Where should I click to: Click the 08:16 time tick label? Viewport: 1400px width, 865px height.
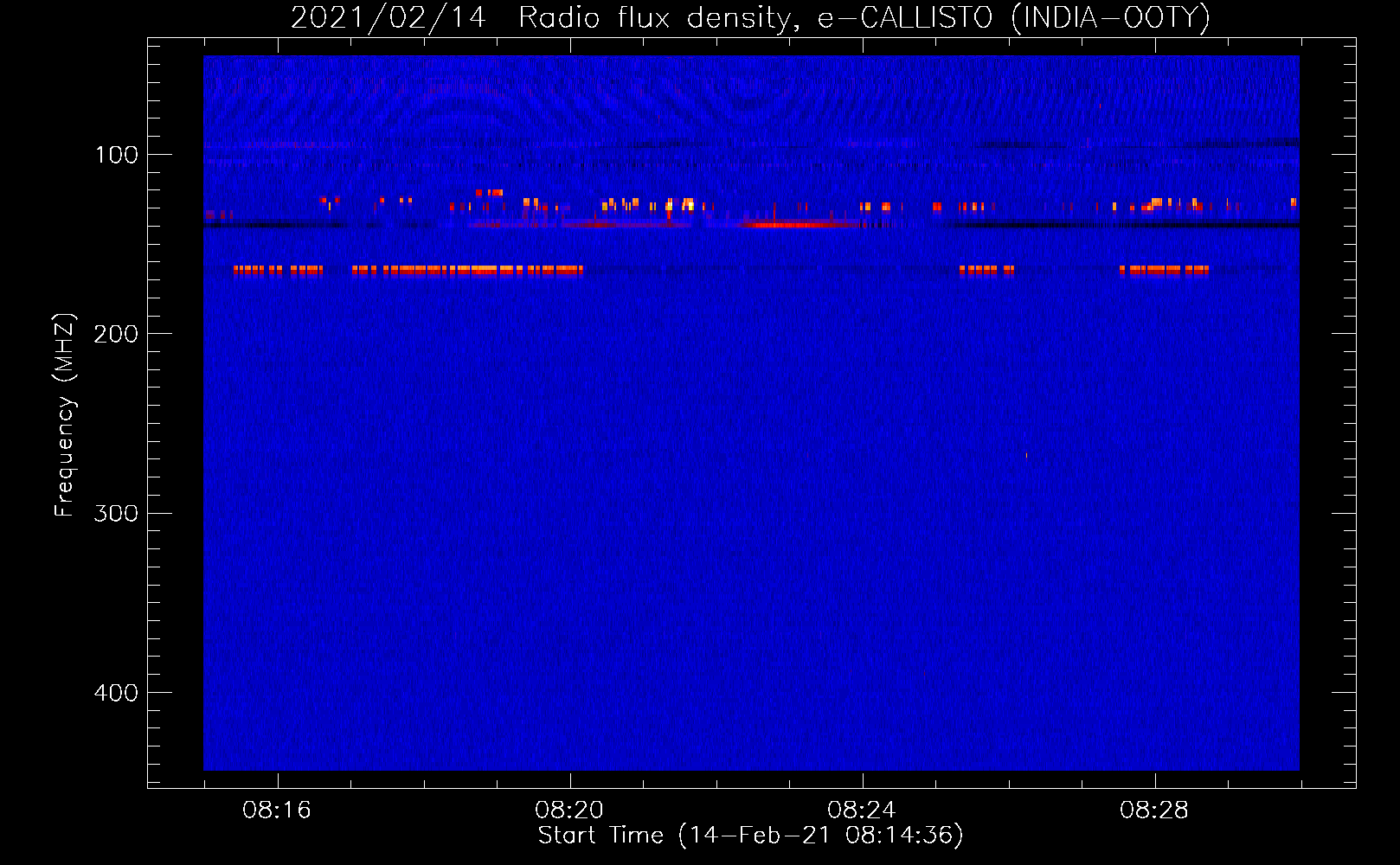coord(277,811)
